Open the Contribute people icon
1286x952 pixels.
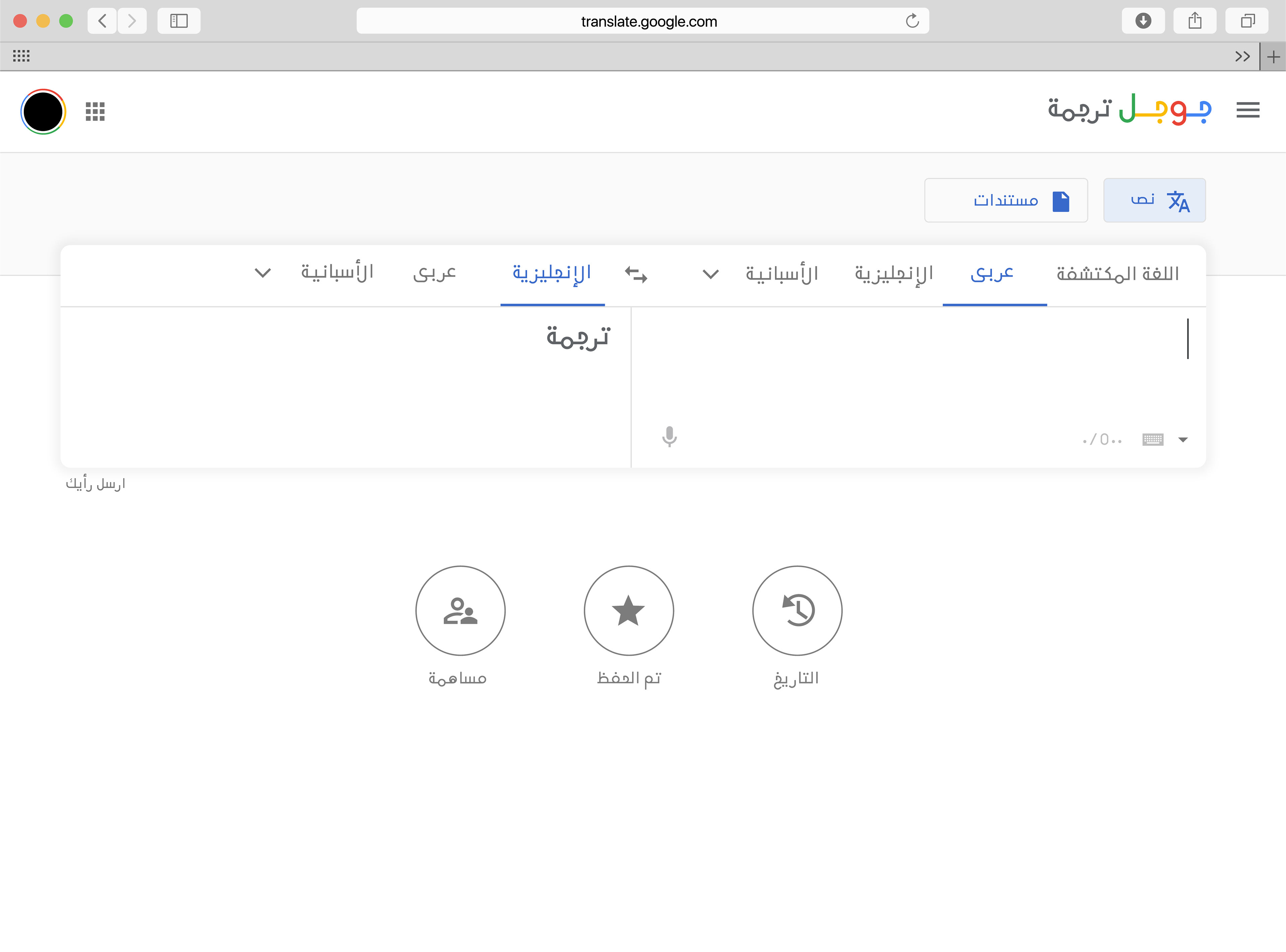point(460,610)
